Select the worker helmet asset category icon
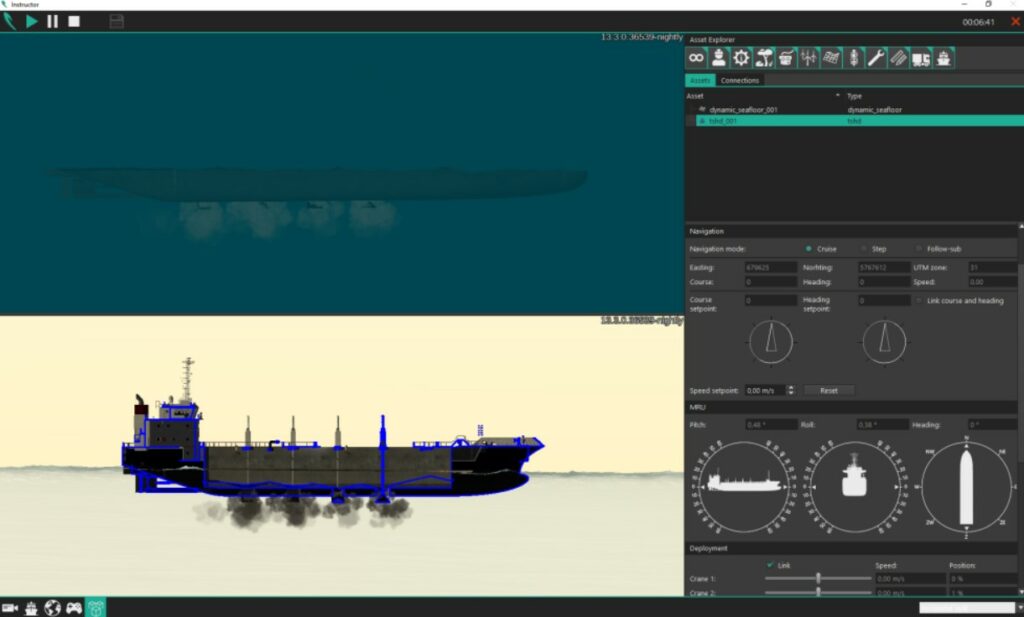The image size is (1024, 617). tap(719, 59)
